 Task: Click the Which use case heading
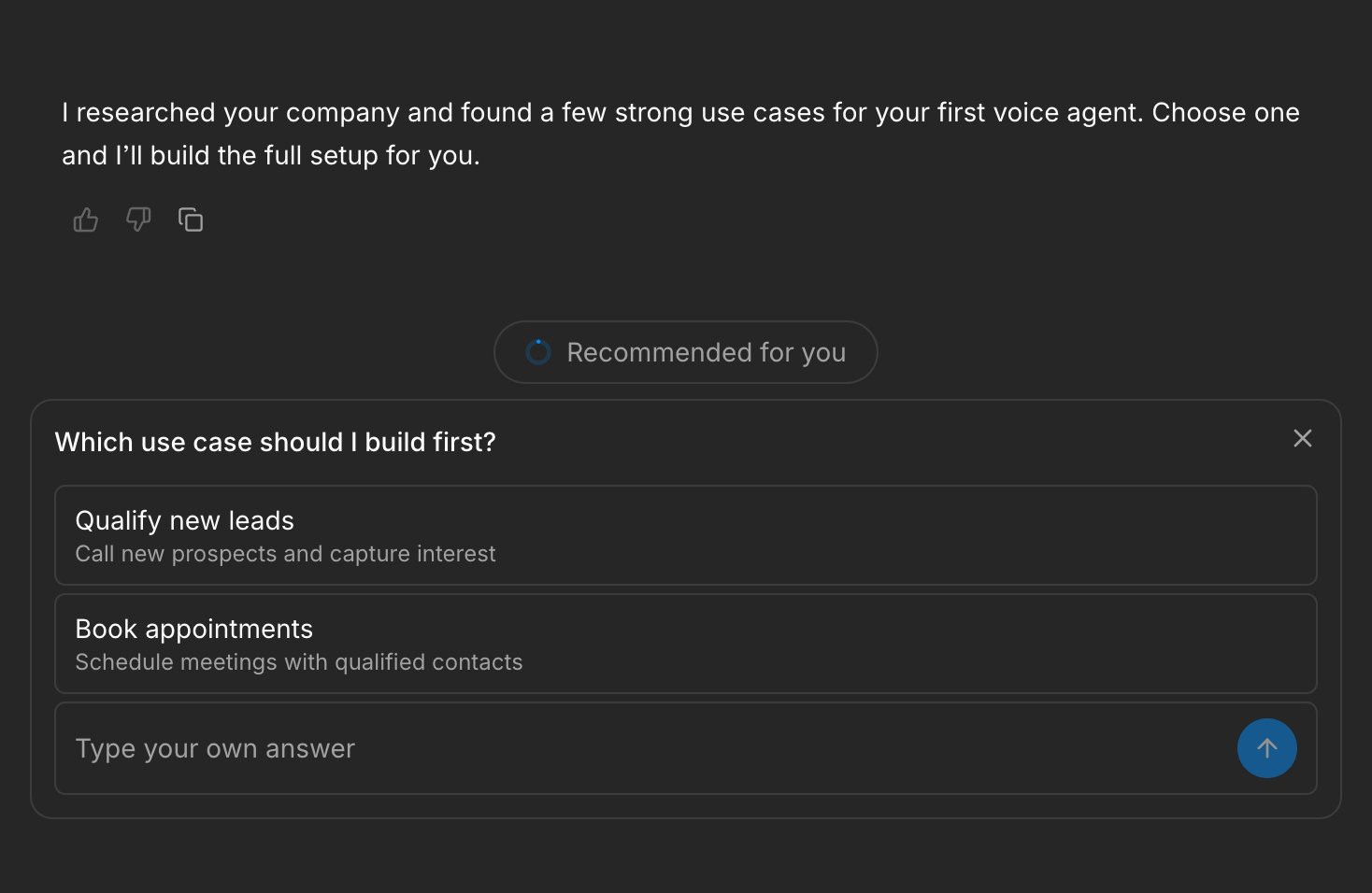click(276, 442)
